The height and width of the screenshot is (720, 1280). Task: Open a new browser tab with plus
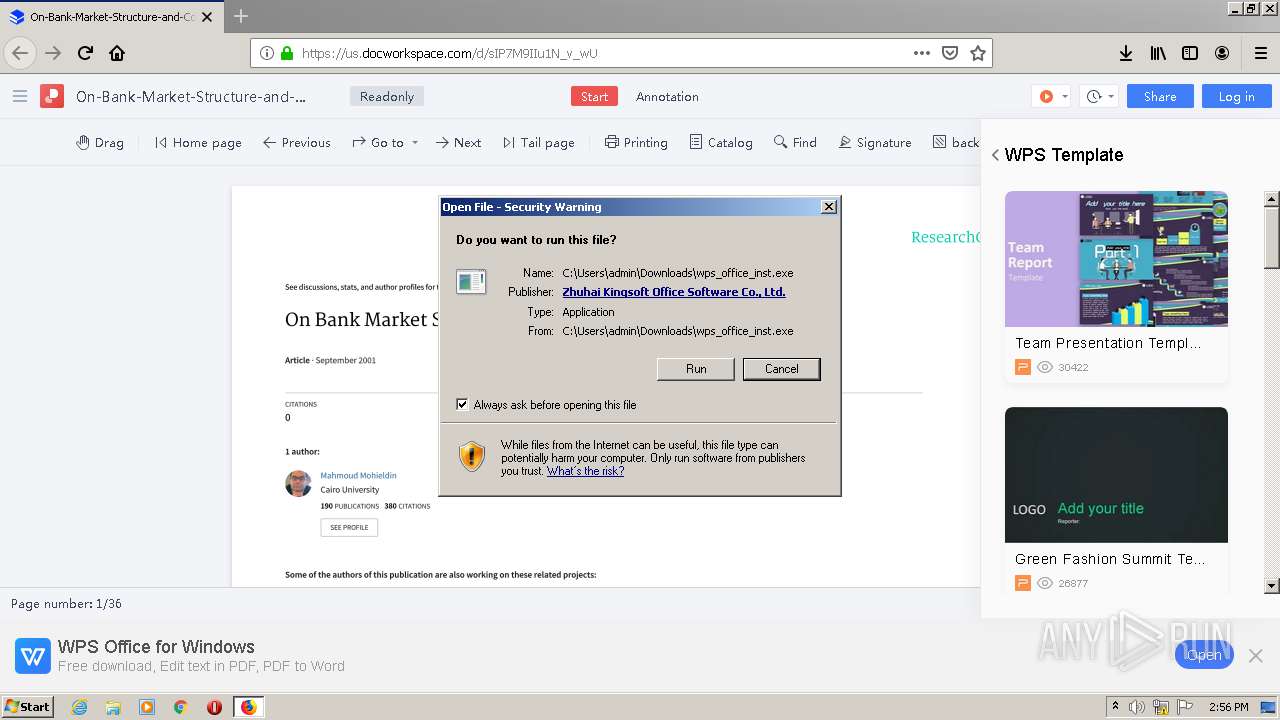point(241,16)
